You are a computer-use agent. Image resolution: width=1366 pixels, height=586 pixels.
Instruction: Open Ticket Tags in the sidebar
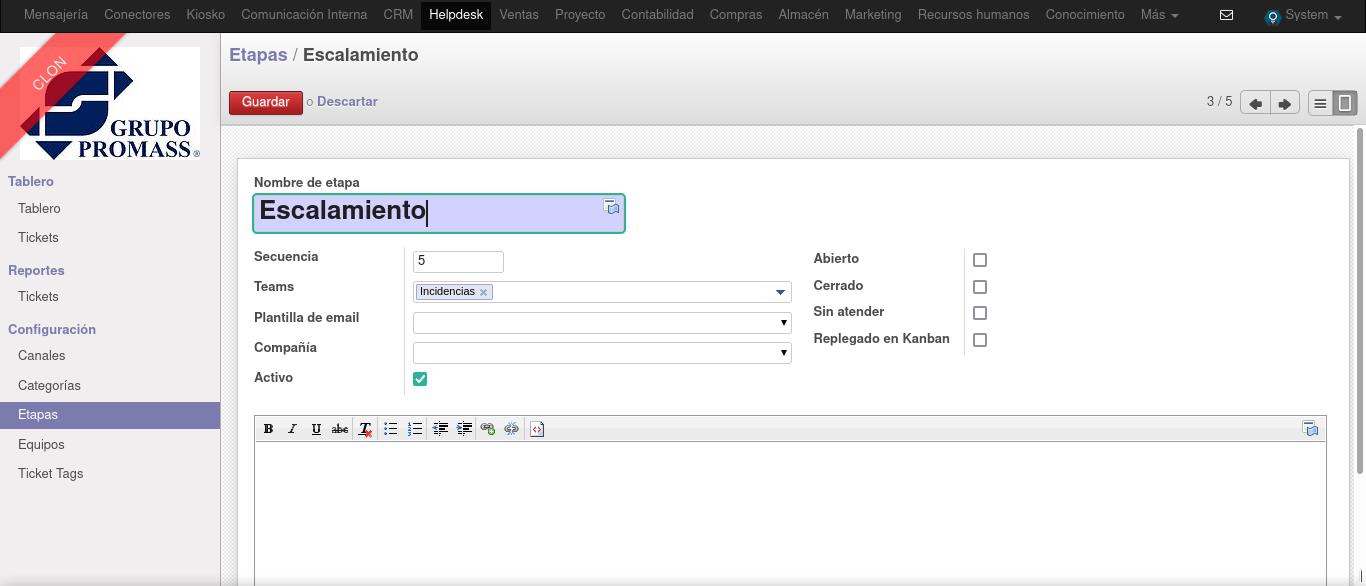tap(50, 473)
